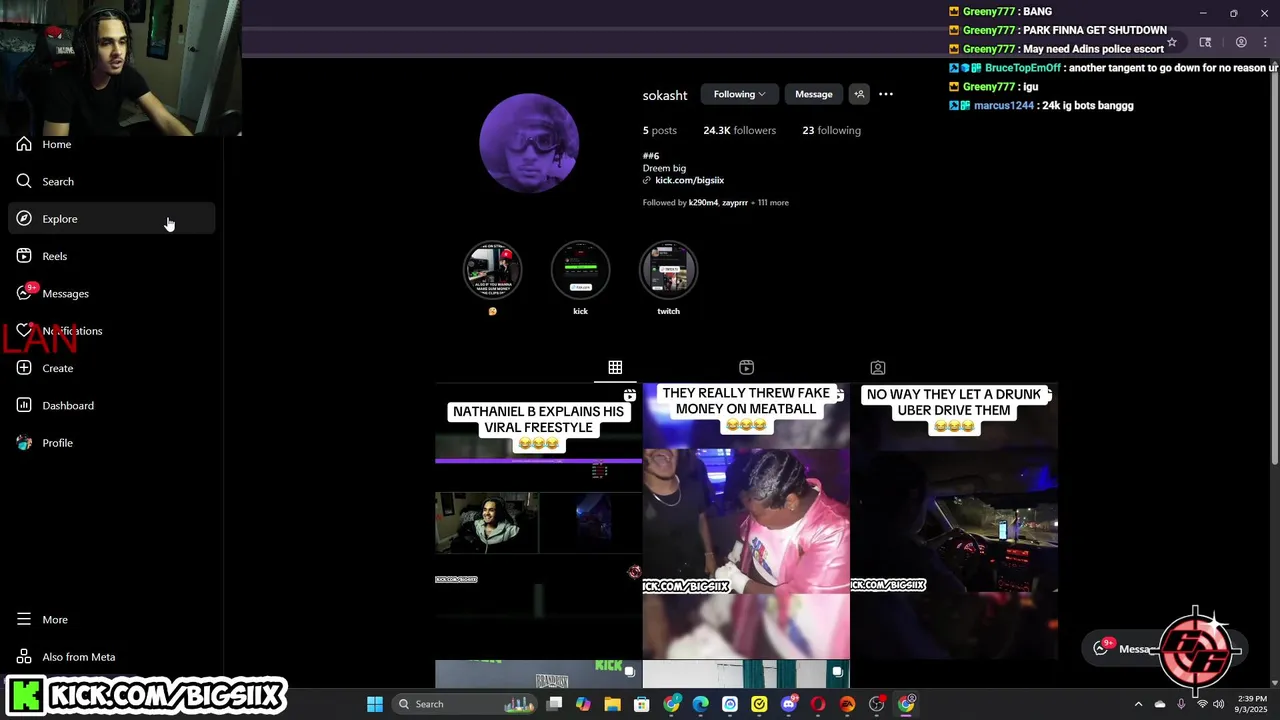Open the volume control in tray
1280x720 pixels.
click(1218, 704)
